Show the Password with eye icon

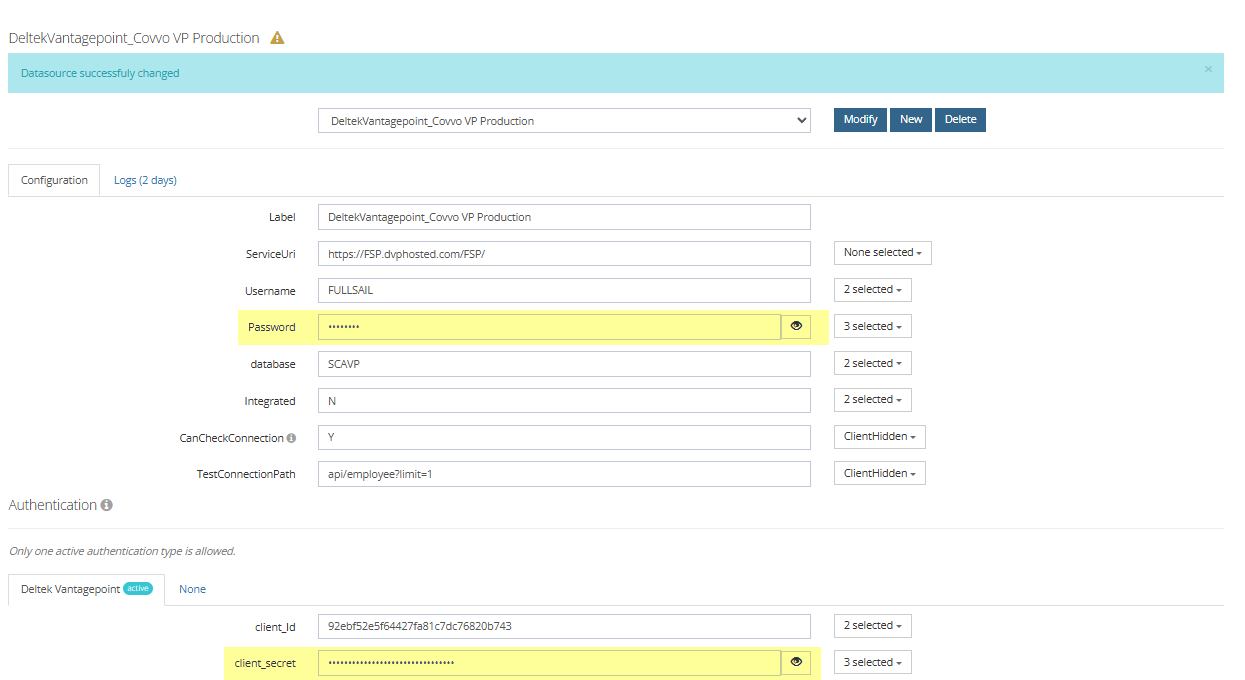coord(796,327)
